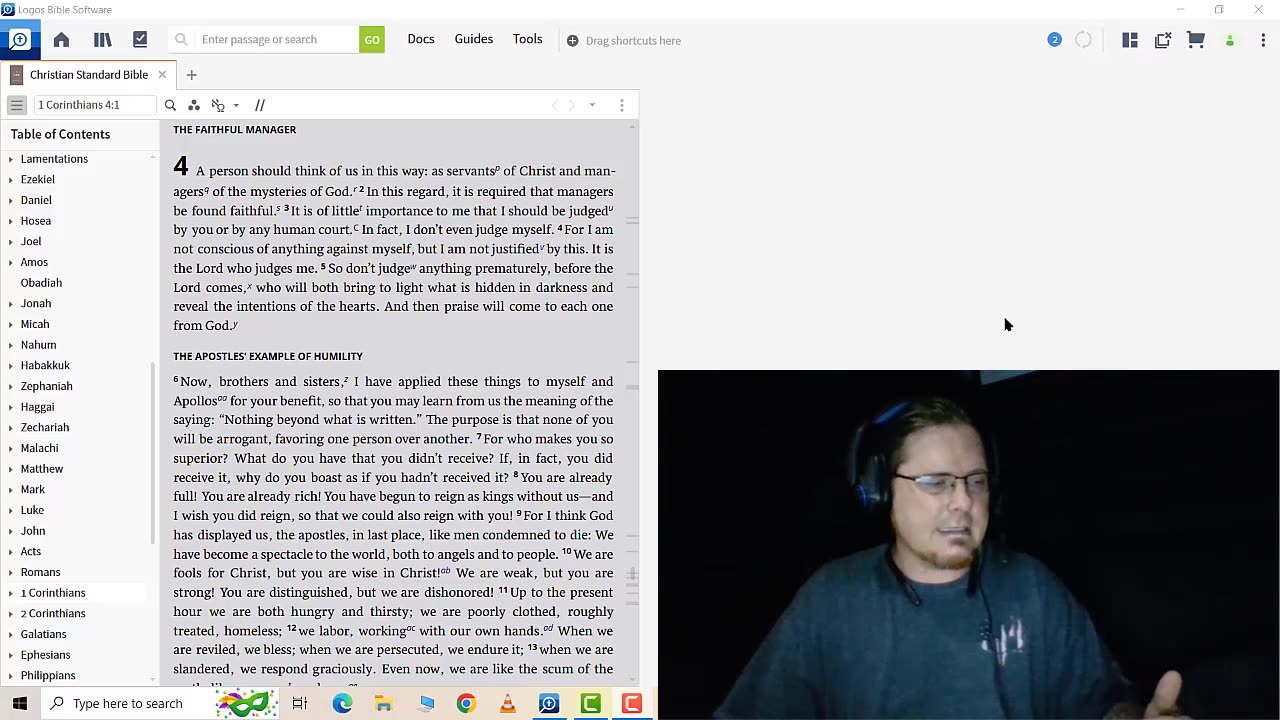Select 2 Corinthians in the contents
The width and height of the screenshot is (1280, 720).
(x=53, y=614)
